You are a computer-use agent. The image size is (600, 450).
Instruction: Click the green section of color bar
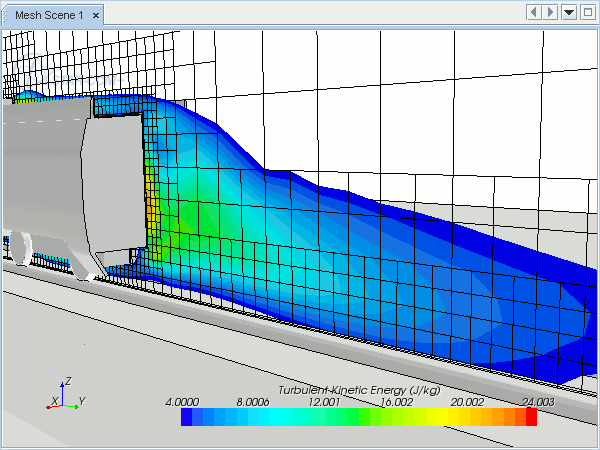pos(365,417)
